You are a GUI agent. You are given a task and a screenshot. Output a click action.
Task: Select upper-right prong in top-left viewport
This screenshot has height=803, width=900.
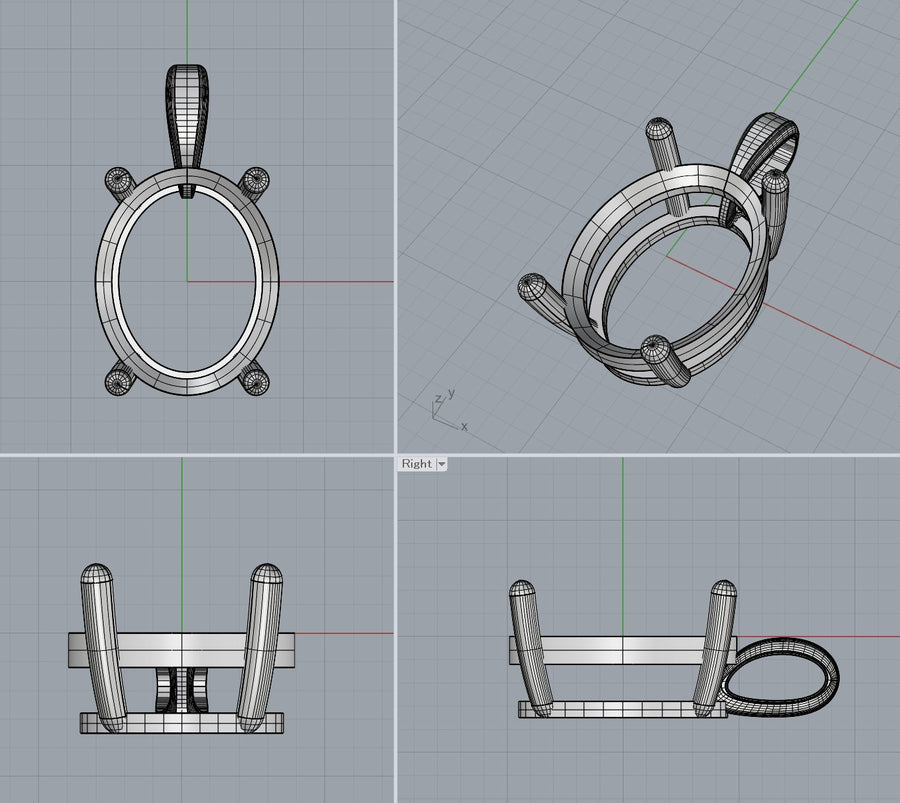click(x=256, y=181)
